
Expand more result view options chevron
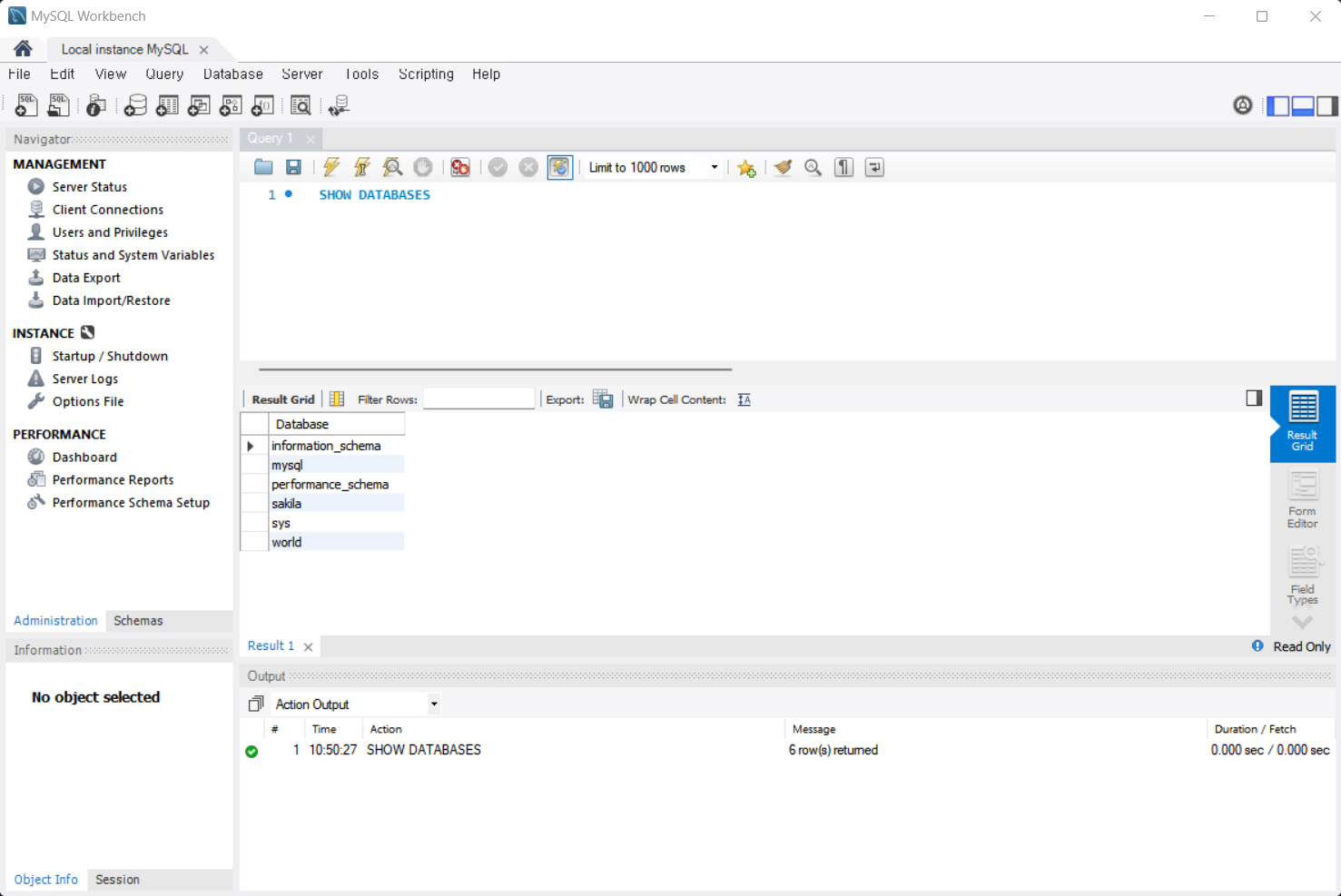(1303, 622)
